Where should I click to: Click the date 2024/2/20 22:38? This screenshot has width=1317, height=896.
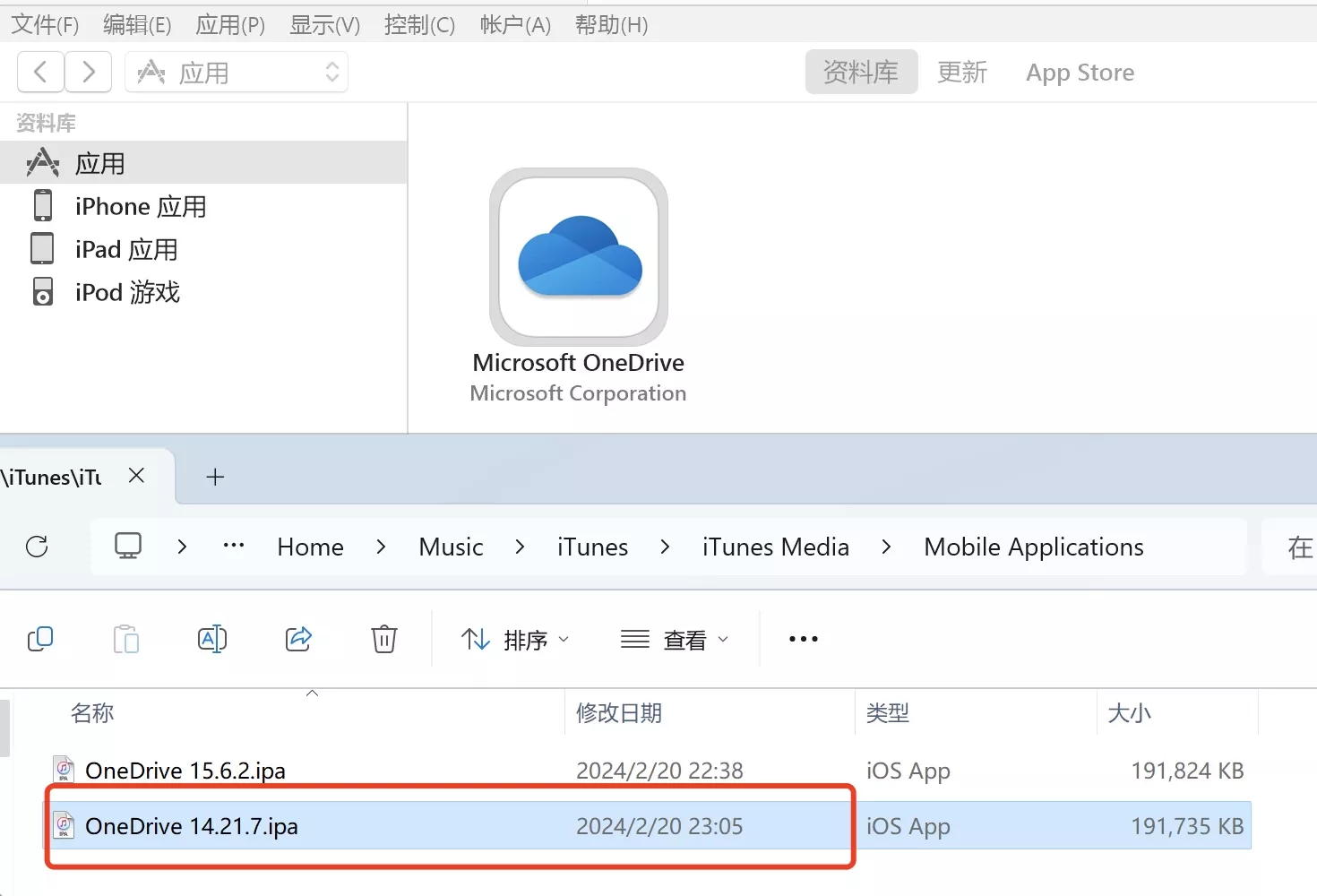point(659,771)
